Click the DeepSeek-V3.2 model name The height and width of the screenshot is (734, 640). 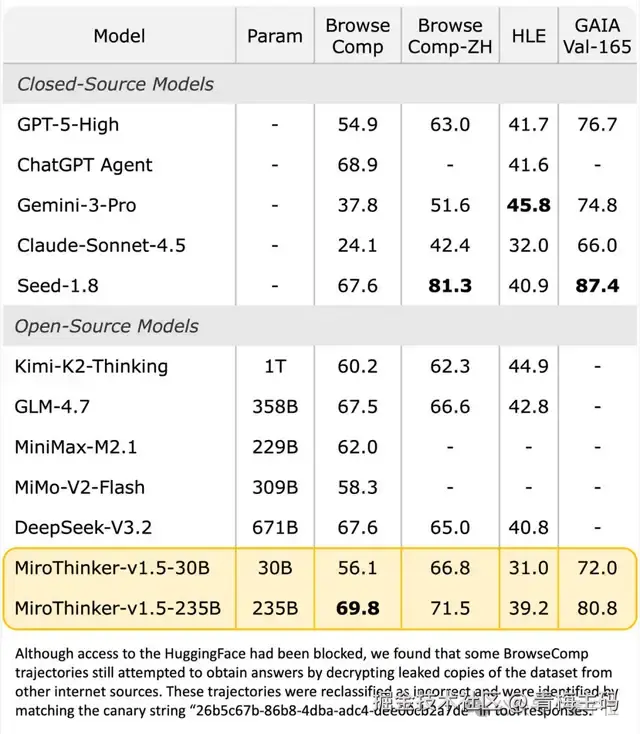click(84, 527)
